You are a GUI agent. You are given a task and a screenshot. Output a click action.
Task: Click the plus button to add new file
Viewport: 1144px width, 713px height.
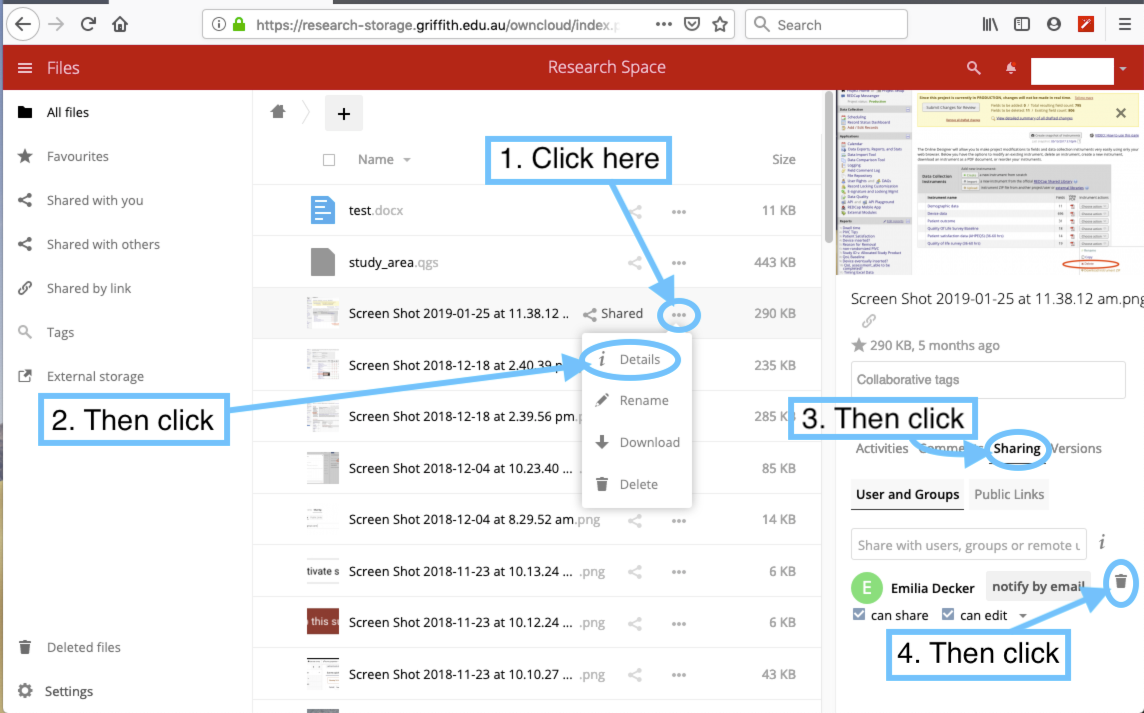pyautogui.click(x=344, y=114)
